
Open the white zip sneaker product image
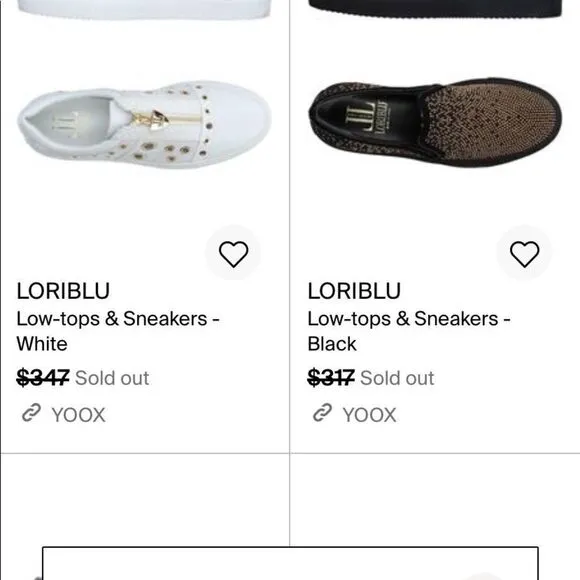[x=144, y=124]
